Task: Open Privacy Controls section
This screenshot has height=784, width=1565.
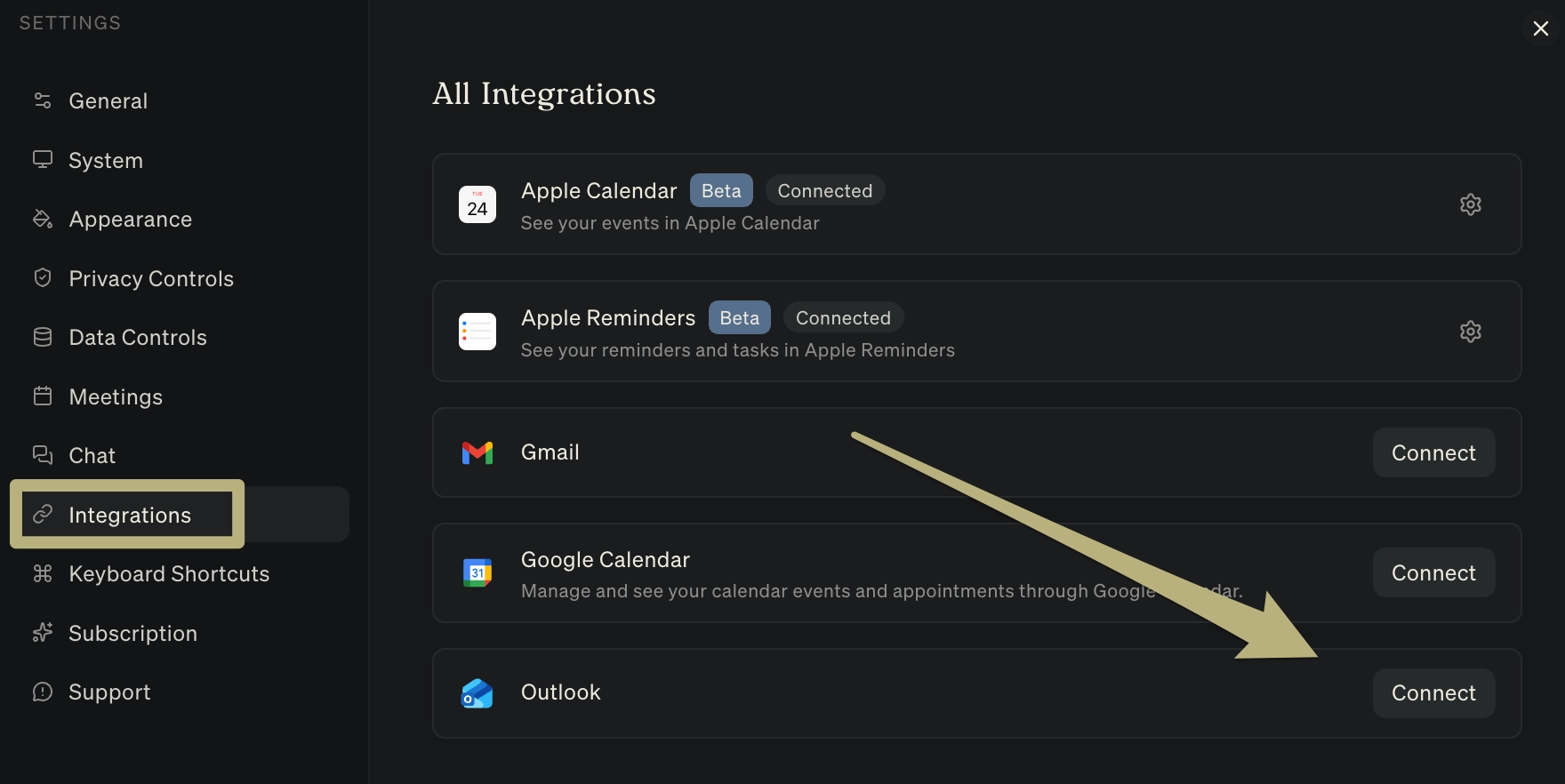Action: 150,279
